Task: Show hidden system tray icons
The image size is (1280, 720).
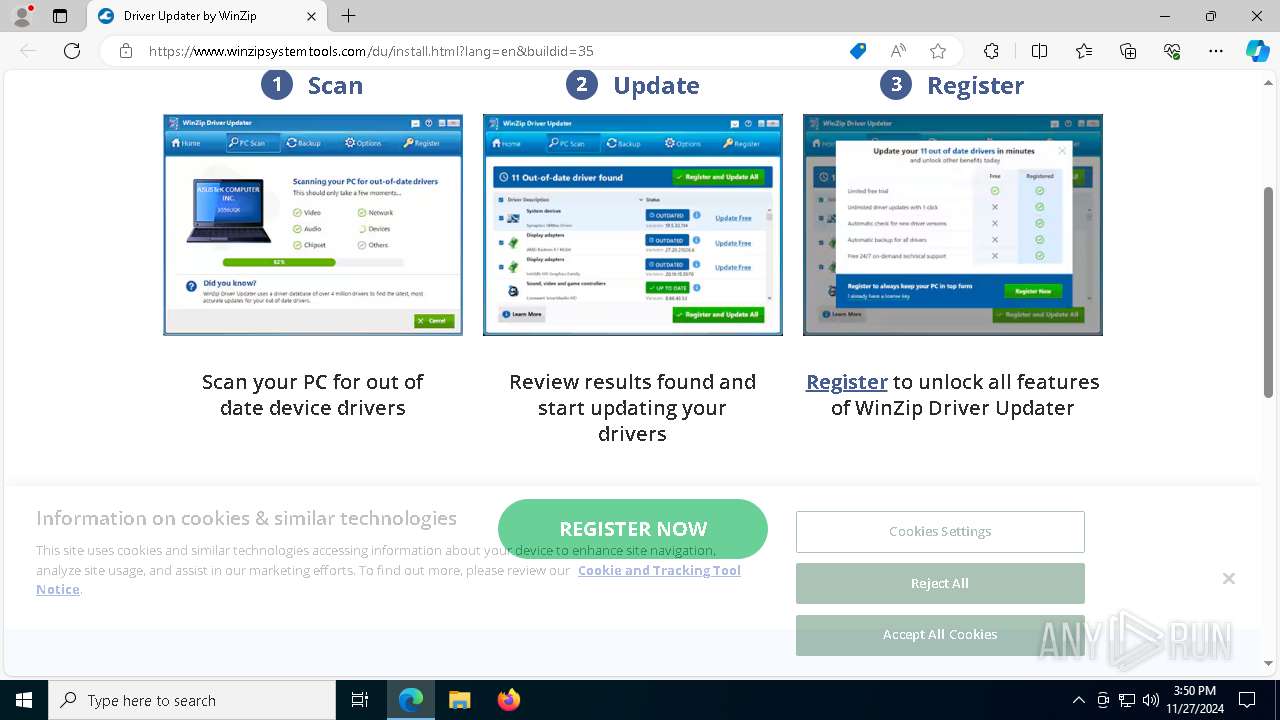Action: pyautogui.click(x=1078, y=700)
